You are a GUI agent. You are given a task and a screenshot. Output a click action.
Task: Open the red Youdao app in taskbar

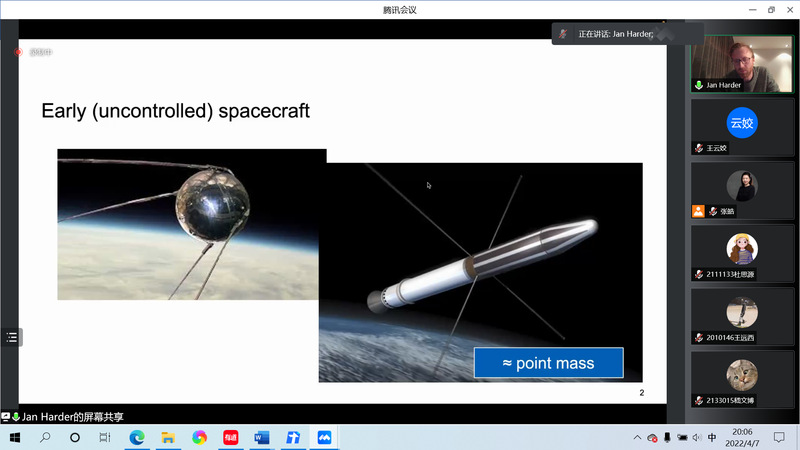tap(231, 438)
